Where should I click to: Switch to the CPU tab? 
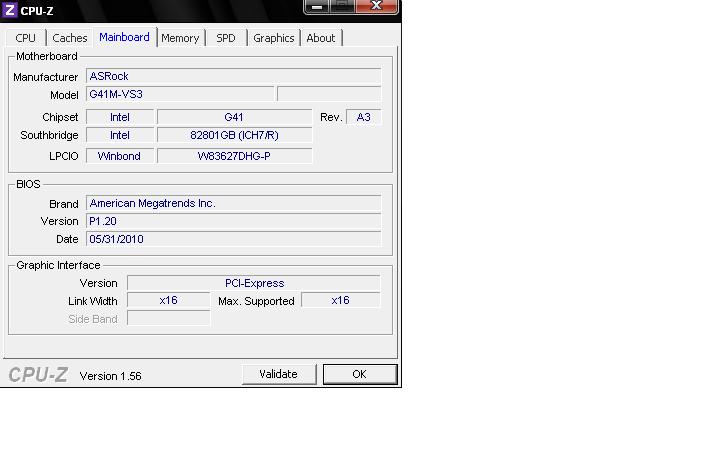click(25, 38)
